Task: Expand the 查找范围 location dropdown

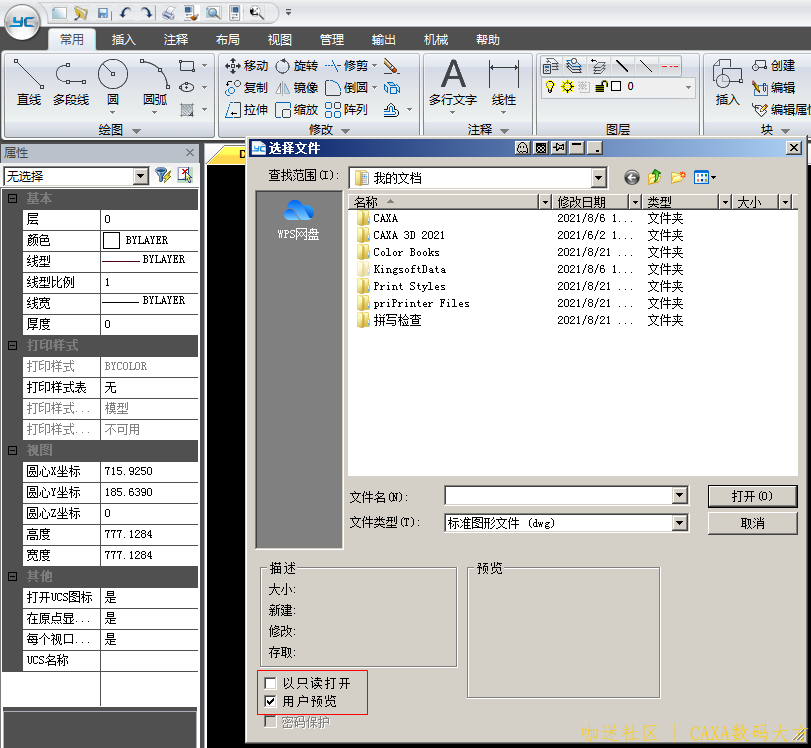Action: tap(599, 178)
